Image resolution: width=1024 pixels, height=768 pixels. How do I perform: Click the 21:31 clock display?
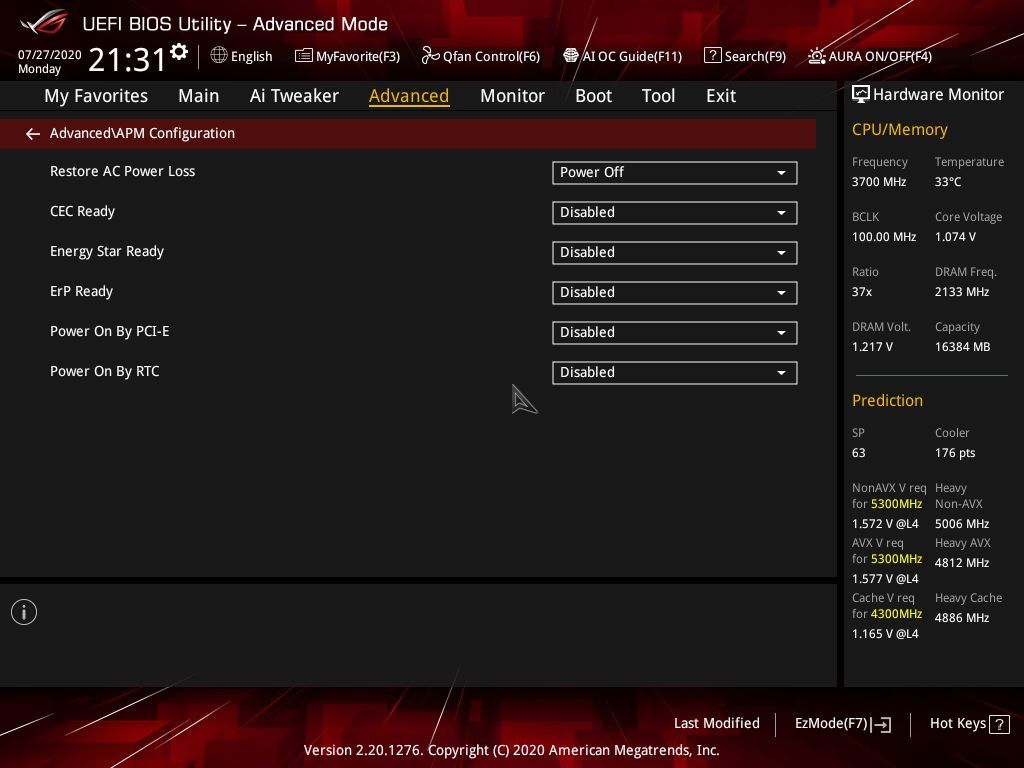click(127, 59)
